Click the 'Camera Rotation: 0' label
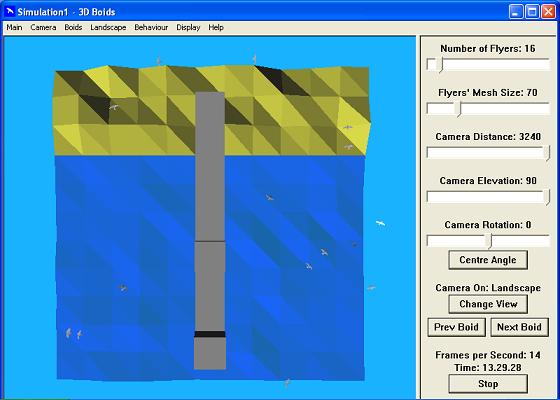This screenshot has width=560, height=400. tap(488, 225)
